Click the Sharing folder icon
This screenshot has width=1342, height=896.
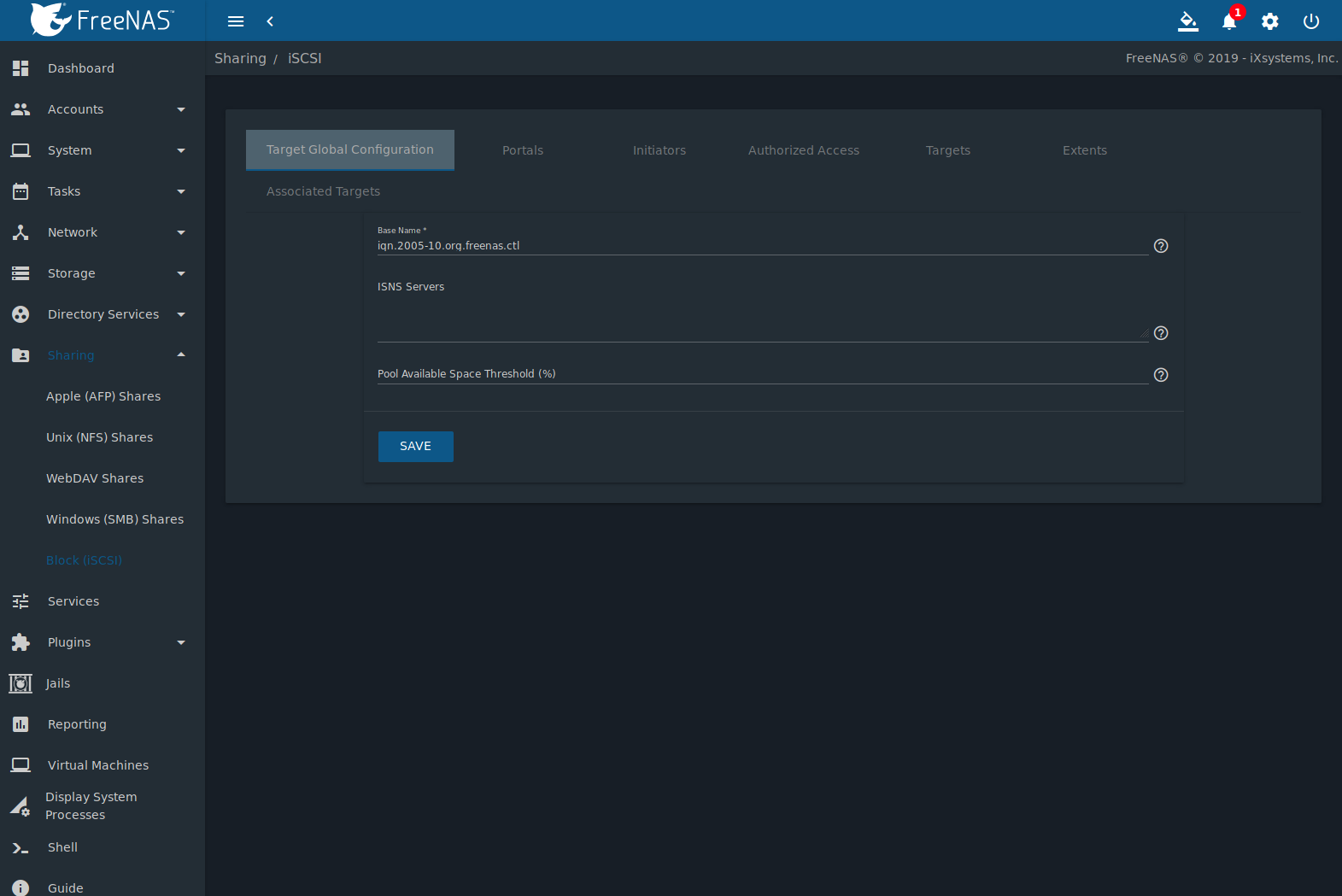click(x=21, y=355)
